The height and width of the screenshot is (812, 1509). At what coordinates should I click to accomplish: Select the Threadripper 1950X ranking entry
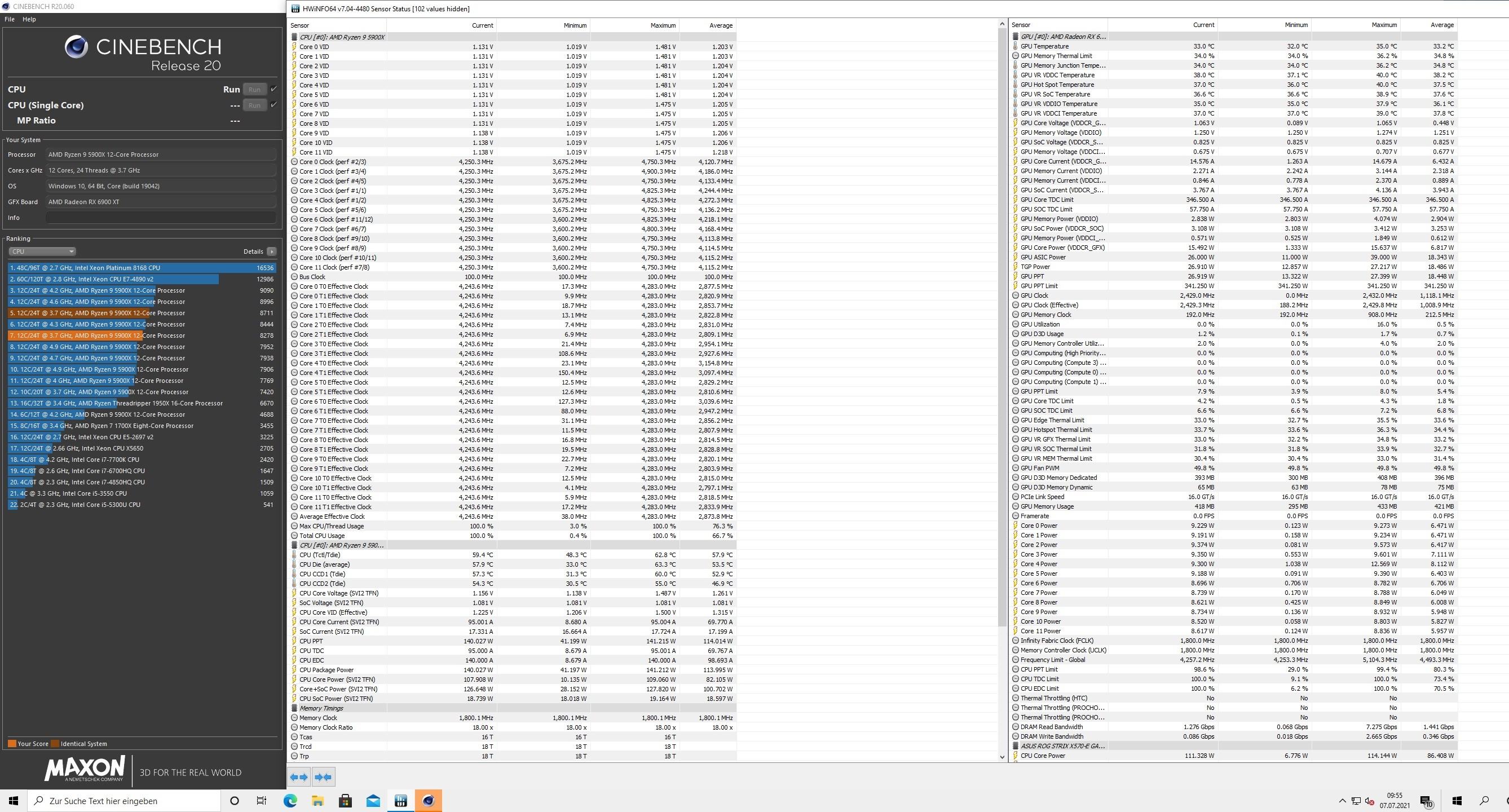click(x=142, y=403)
